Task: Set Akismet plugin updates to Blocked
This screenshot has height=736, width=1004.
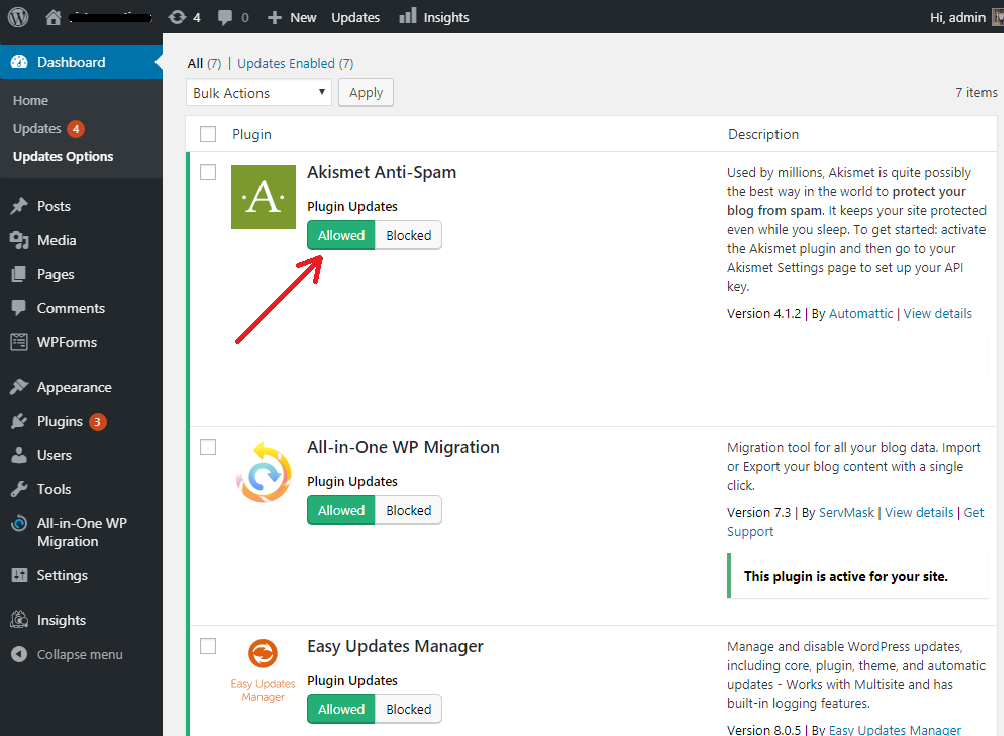Action: point(409,235)
